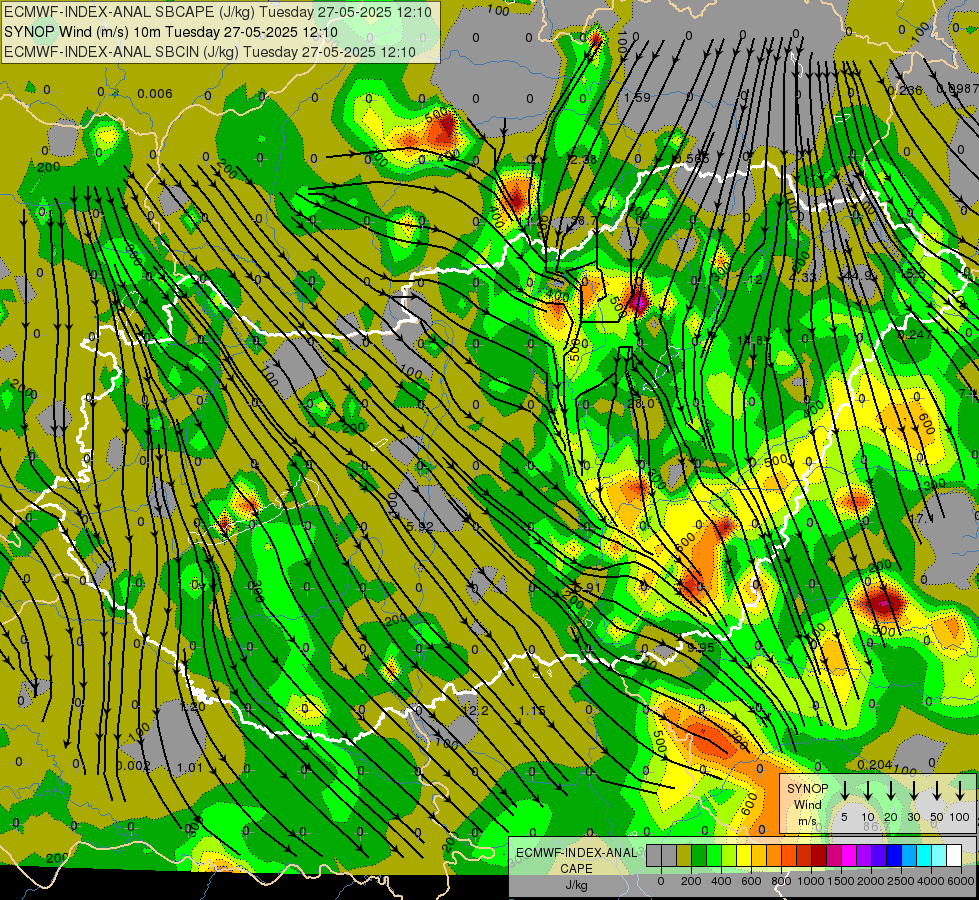This screenshot has width=979, height=900.
Task: Click the 14.8 value on the map
Action: tap(751, 340)
